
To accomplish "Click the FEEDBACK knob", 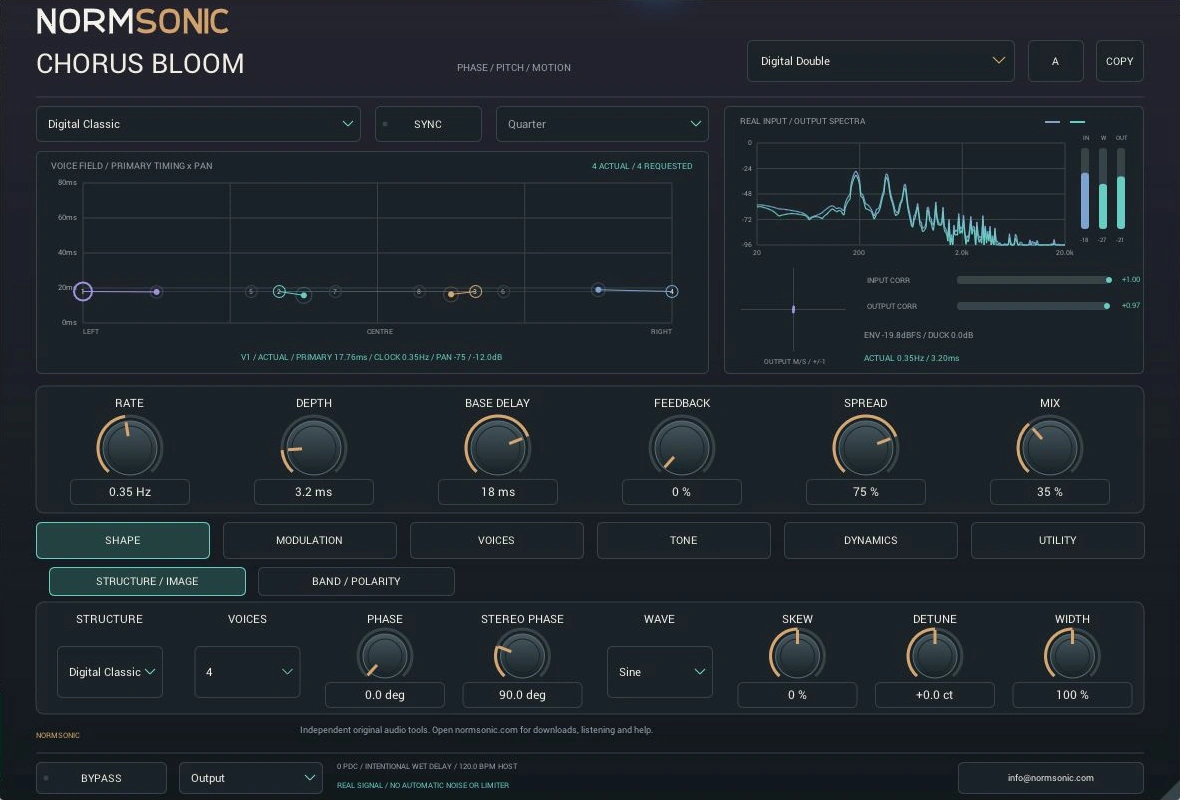I will pyautogui.click(x=682, y=446).
